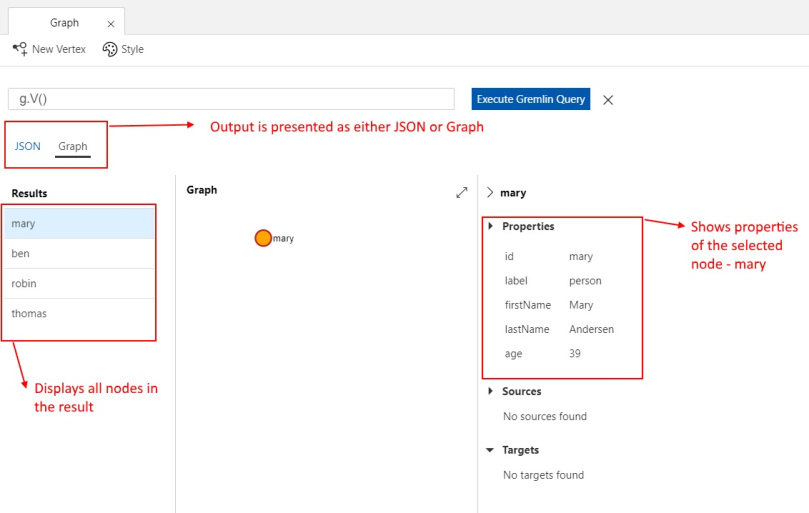Choose robin from the Results list

80,284
